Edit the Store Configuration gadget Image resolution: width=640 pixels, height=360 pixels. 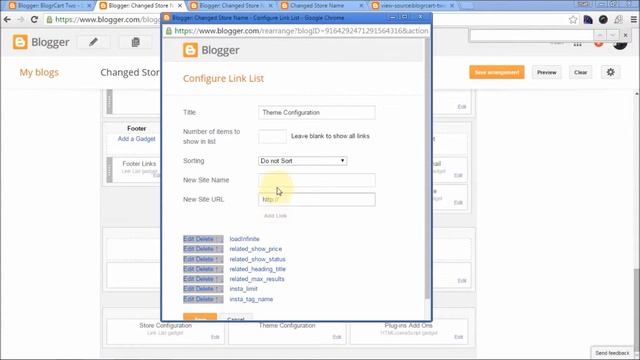tap(215, 337)
